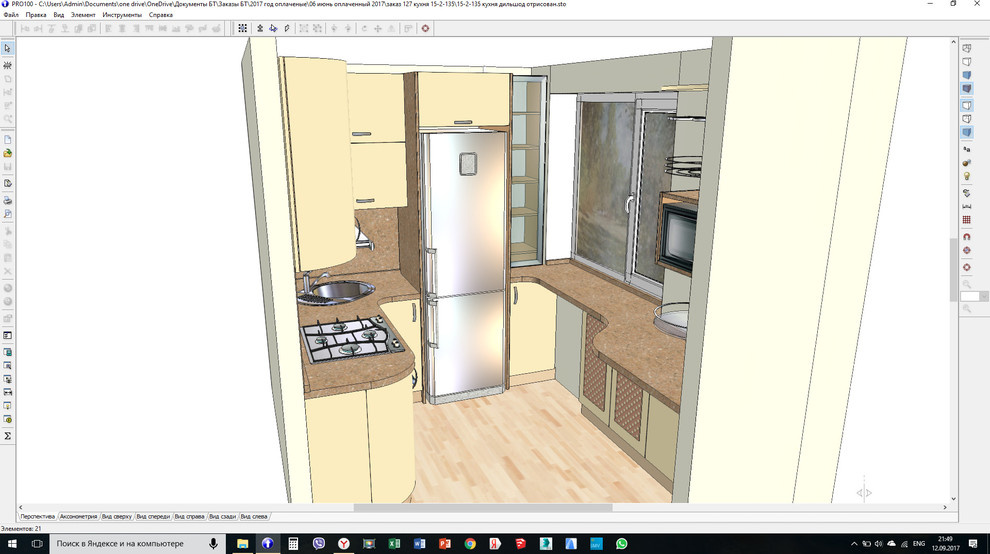Click the light bulb lighting icon
The width and height of the screenshot is (990, 554).
(967, 176)
